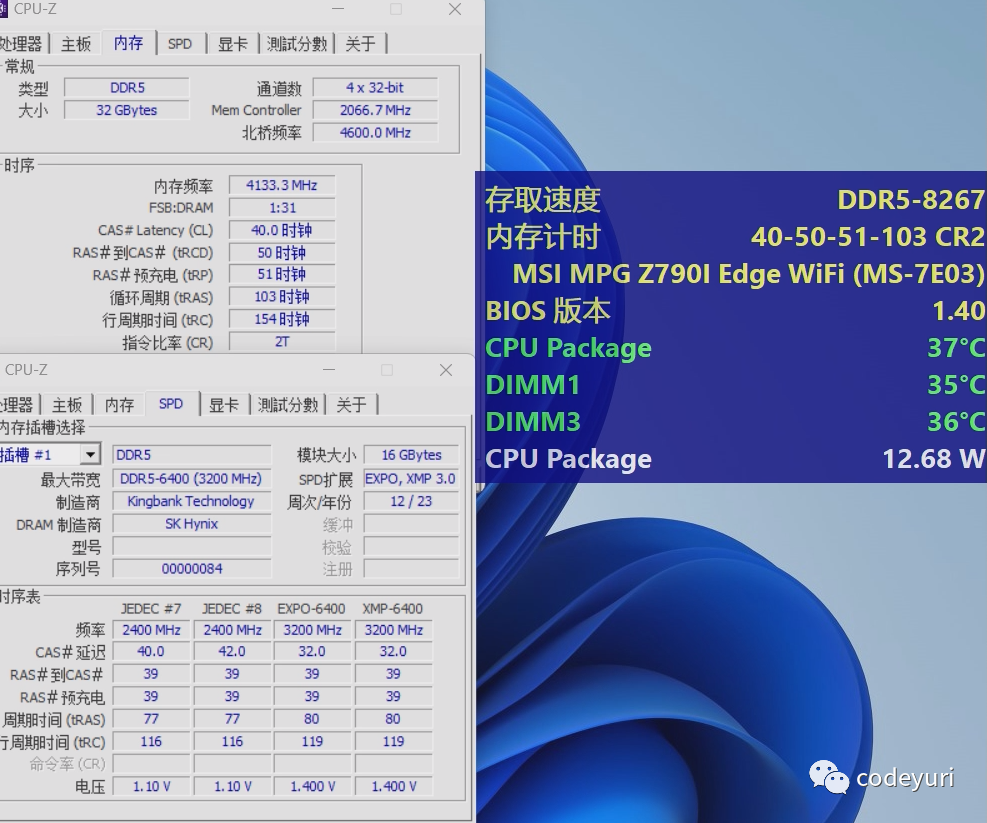Open the 測試分數 tab in the lower CPU-Z window

[288, 405]
